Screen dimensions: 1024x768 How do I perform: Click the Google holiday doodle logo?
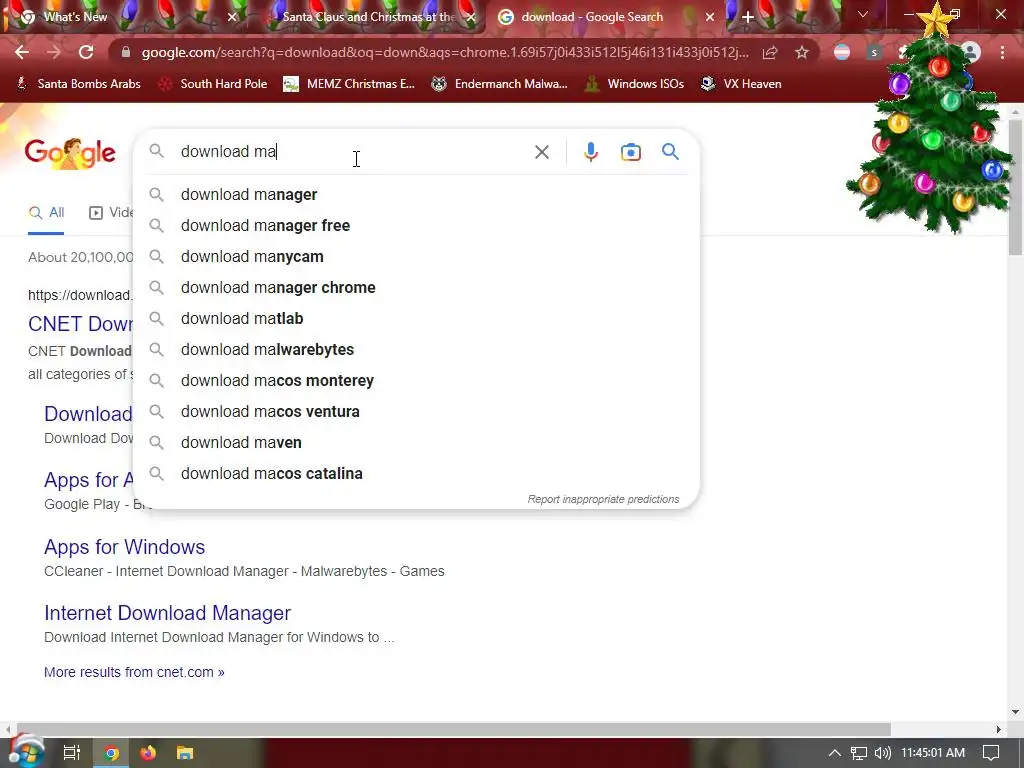point(71,153)
